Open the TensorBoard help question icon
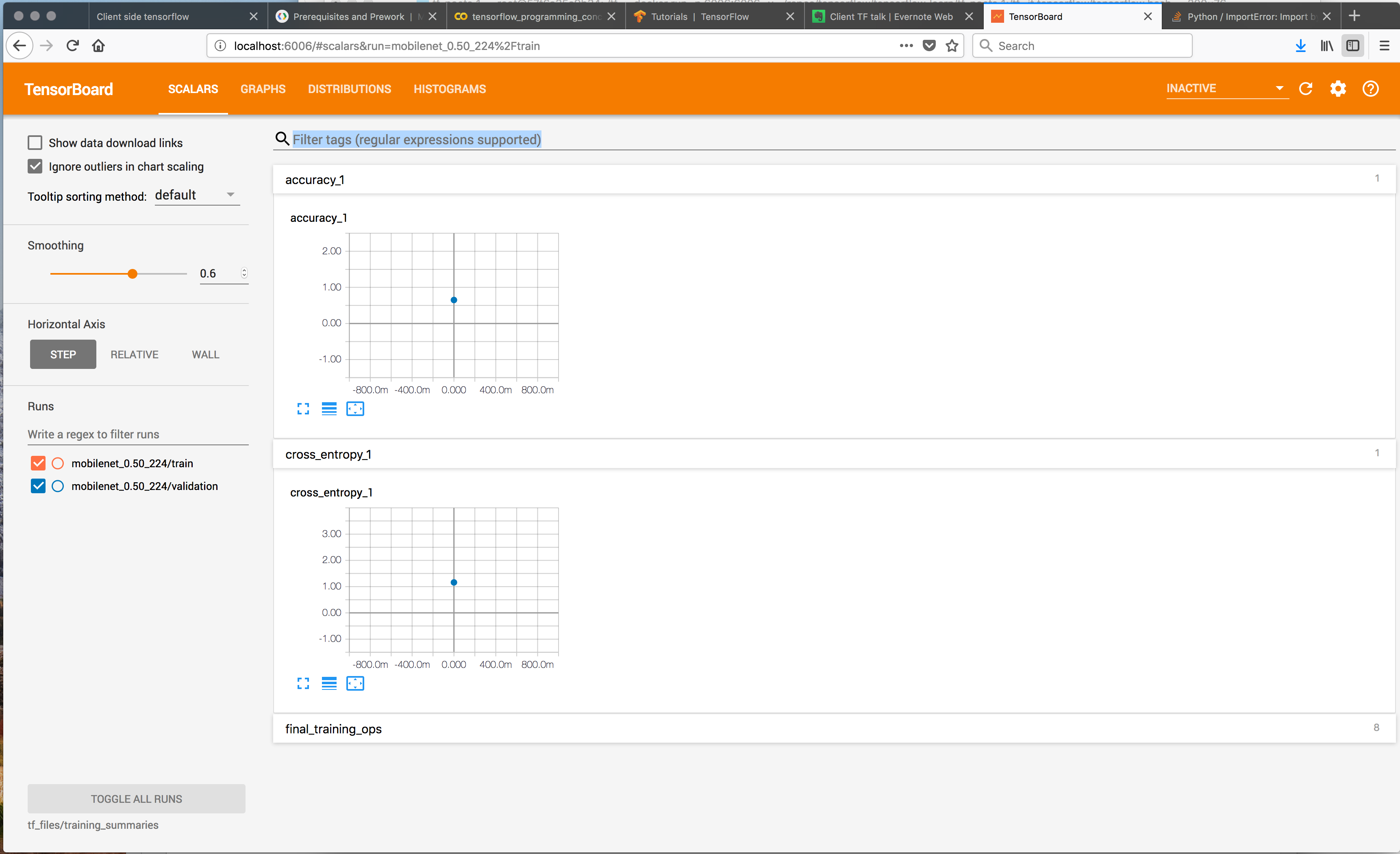 pyautogui.click(x=1370, y=89)
